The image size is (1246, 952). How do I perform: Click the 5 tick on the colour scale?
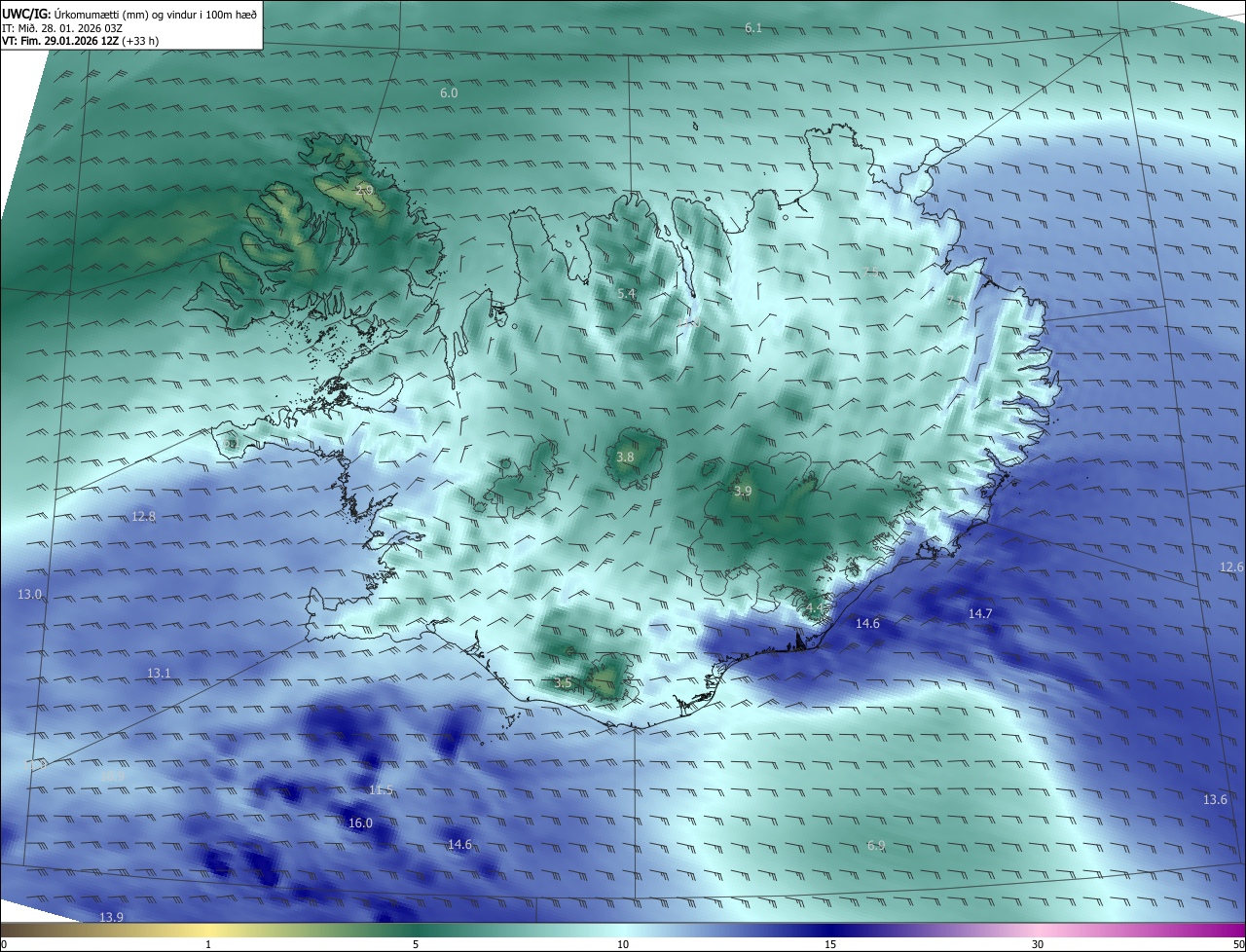(416, 944)
